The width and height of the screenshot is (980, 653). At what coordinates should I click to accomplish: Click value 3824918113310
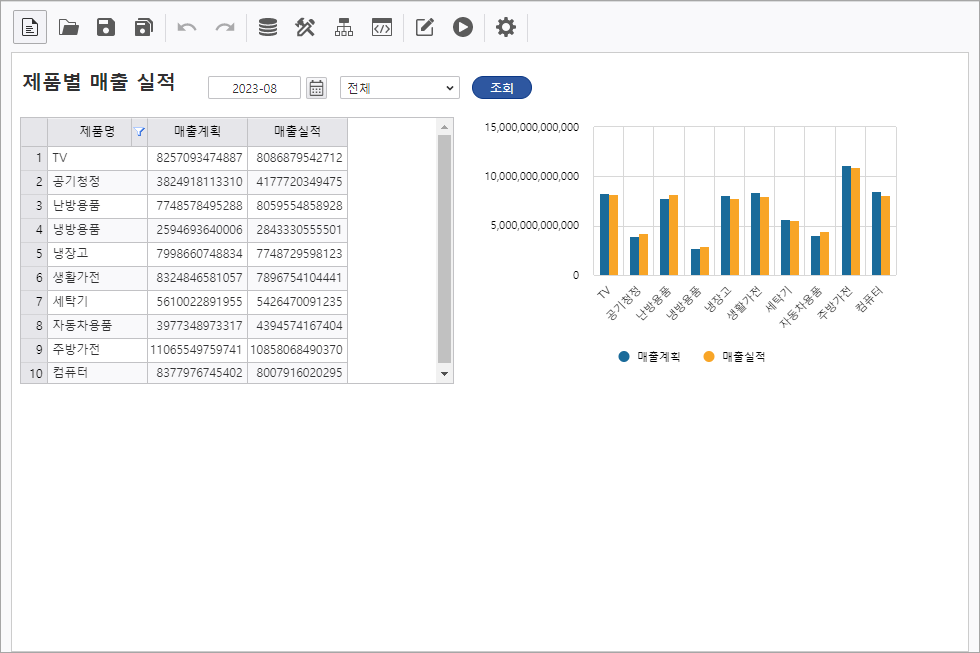pos(199,182)
